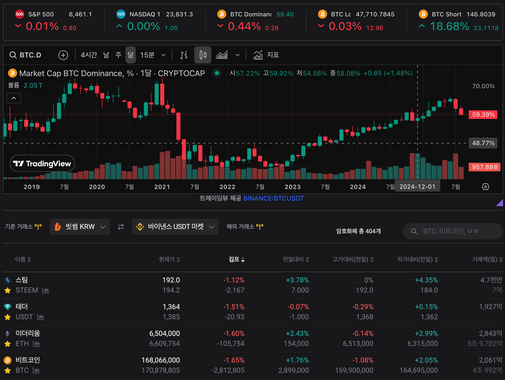Click the coin search input field
This screenshot has width=505, height=380.
[x=453, y=231]
